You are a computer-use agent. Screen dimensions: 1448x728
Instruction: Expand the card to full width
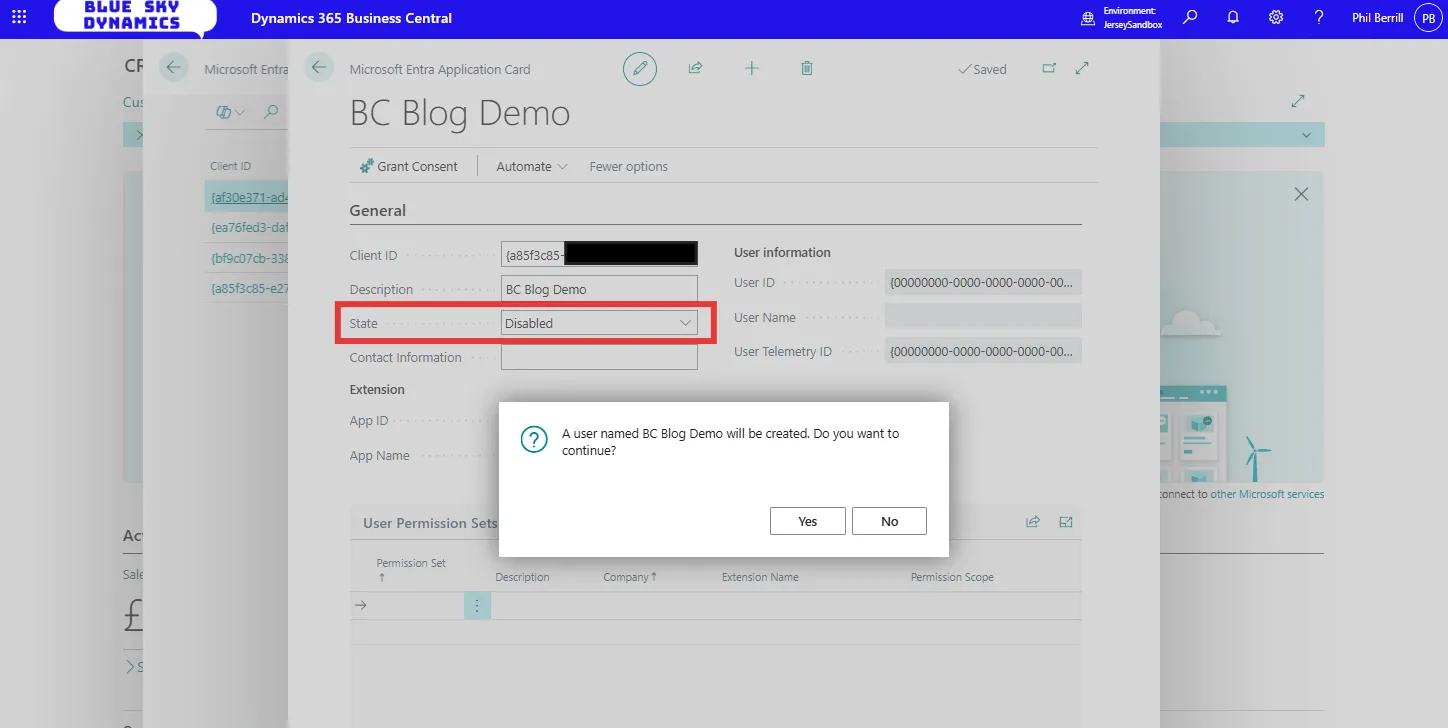[1082, 68]
